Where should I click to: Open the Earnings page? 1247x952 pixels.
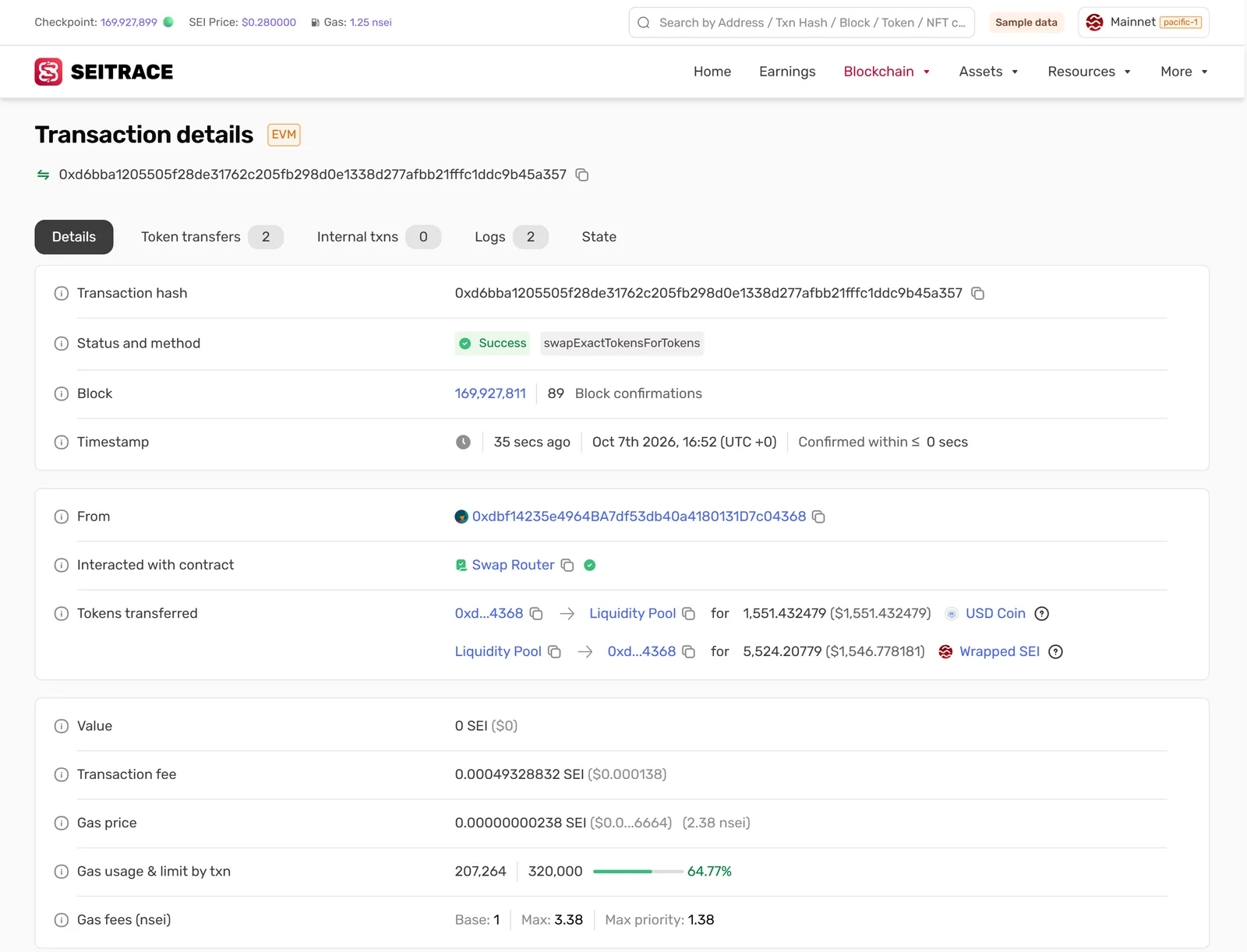point(787,72)
